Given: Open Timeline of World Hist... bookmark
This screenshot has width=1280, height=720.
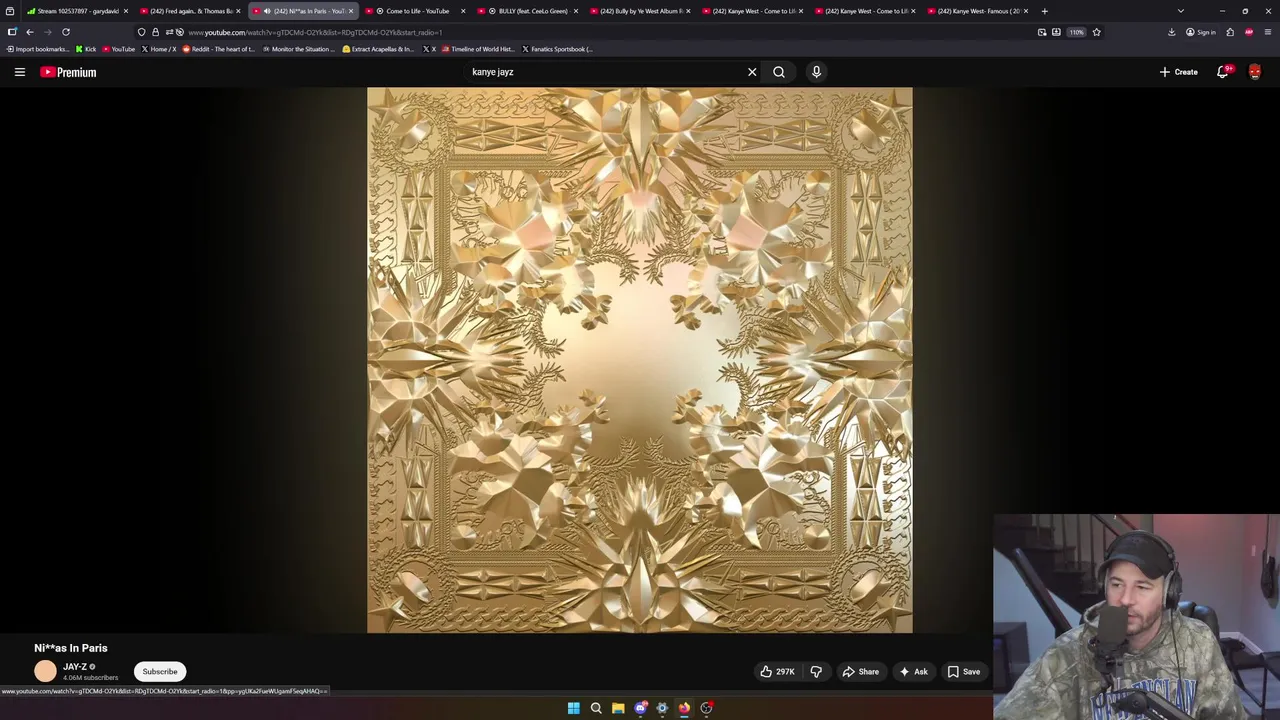Looking at the screenshot, I should pyautogui.click(x=477, y=49).
